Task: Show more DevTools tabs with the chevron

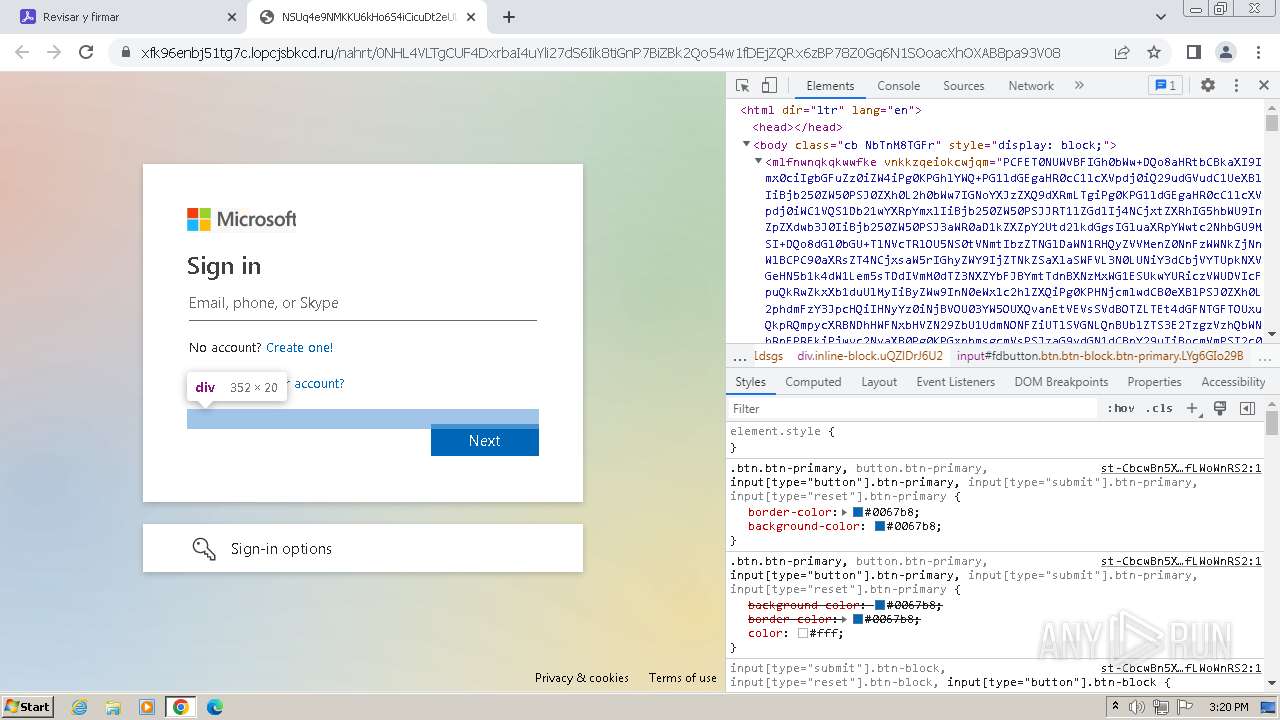Action: (1079, 86)
